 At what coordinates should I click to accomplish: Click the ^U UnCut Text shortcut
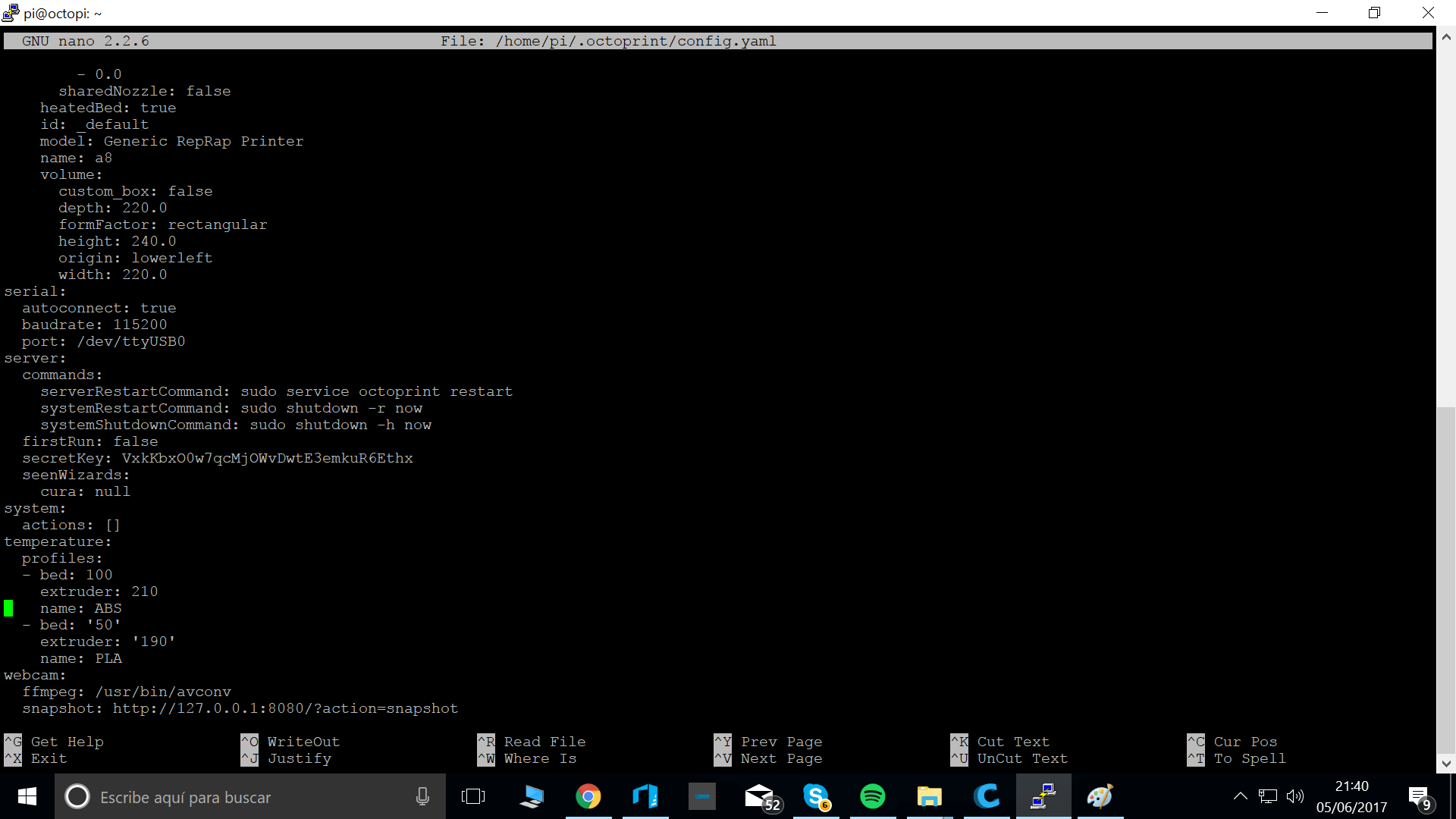(1009, 758)
